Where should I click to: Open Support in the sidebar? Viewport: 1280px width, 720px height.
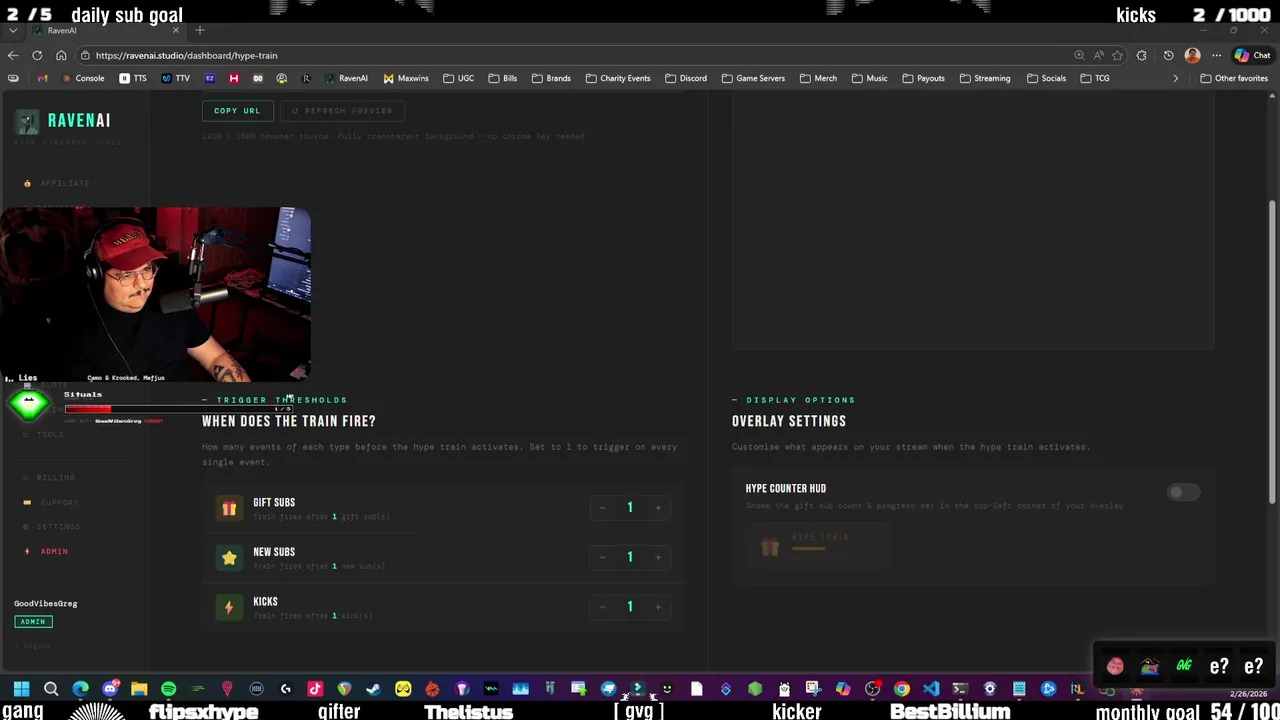coord(52,503)
